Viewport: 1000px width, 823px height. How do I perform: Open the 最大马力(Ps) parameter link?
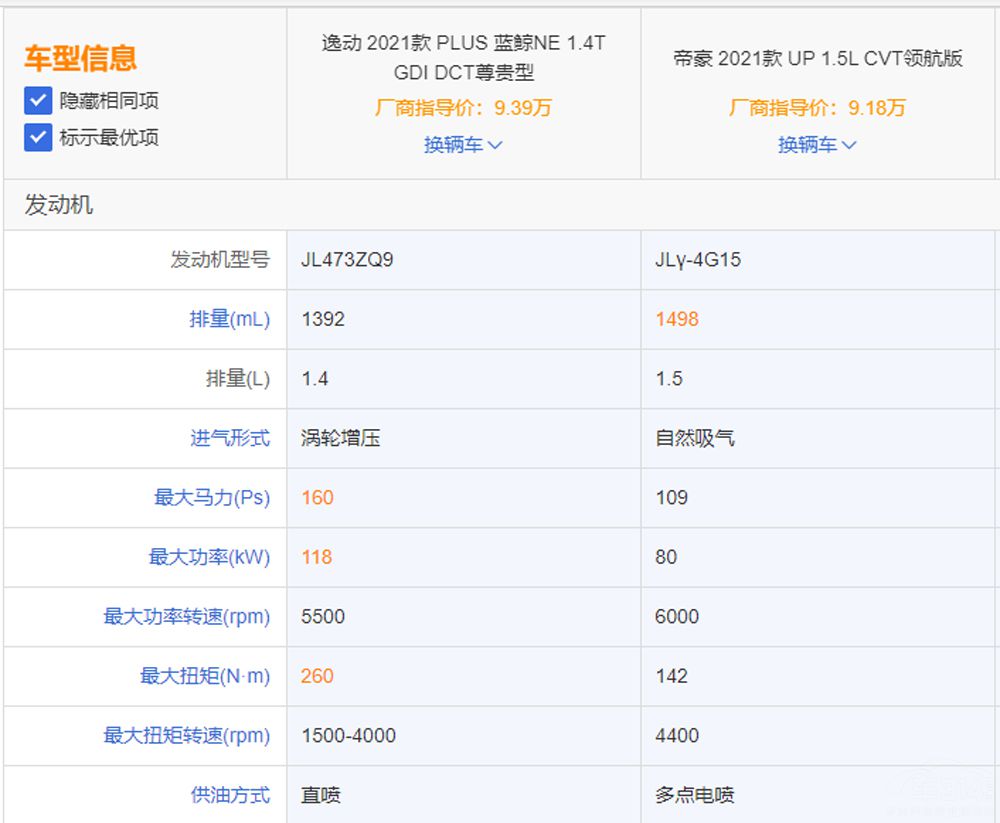[212, 497]
